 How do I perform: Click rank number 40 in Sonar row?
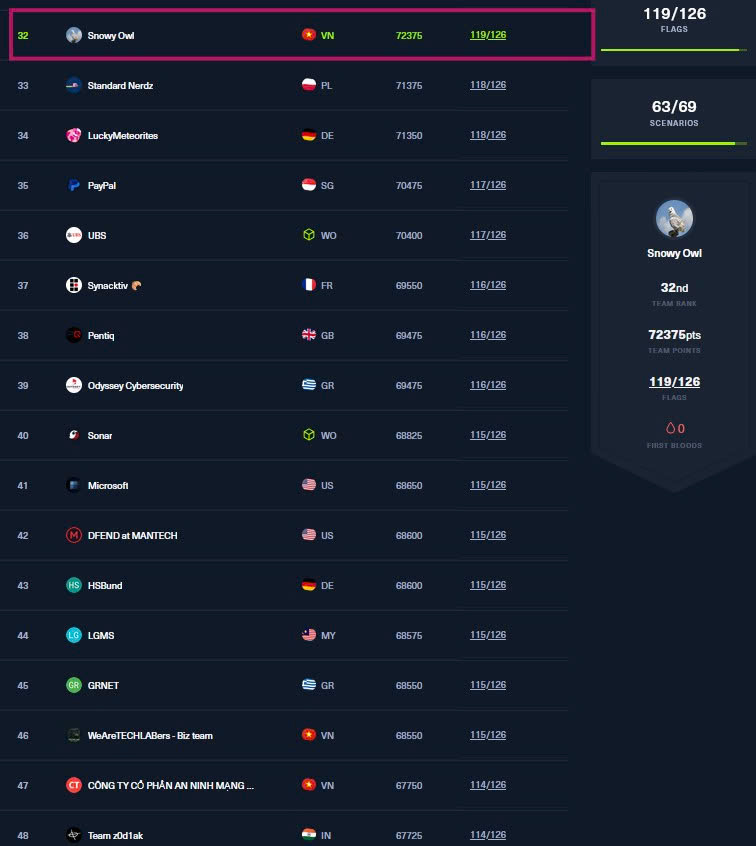click(23, 435)
